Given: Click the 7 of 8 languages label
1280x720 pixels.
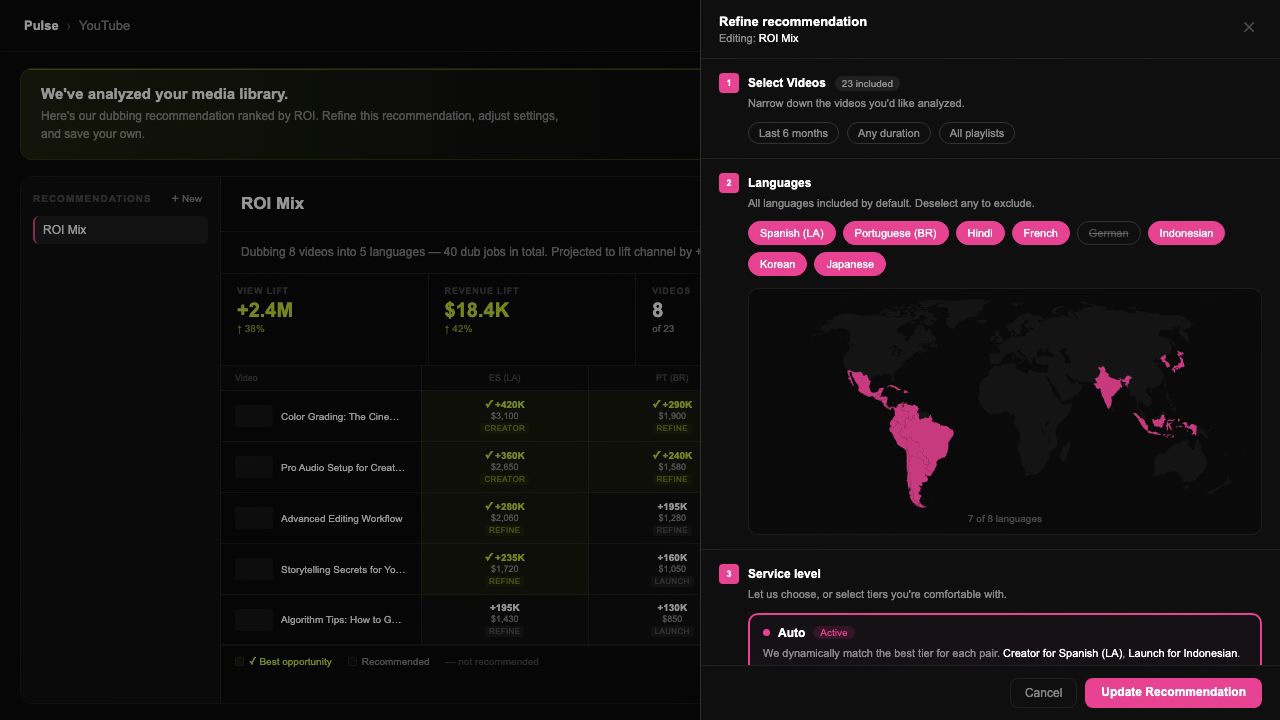Looking at the screenshot, I should [1005, 519].
